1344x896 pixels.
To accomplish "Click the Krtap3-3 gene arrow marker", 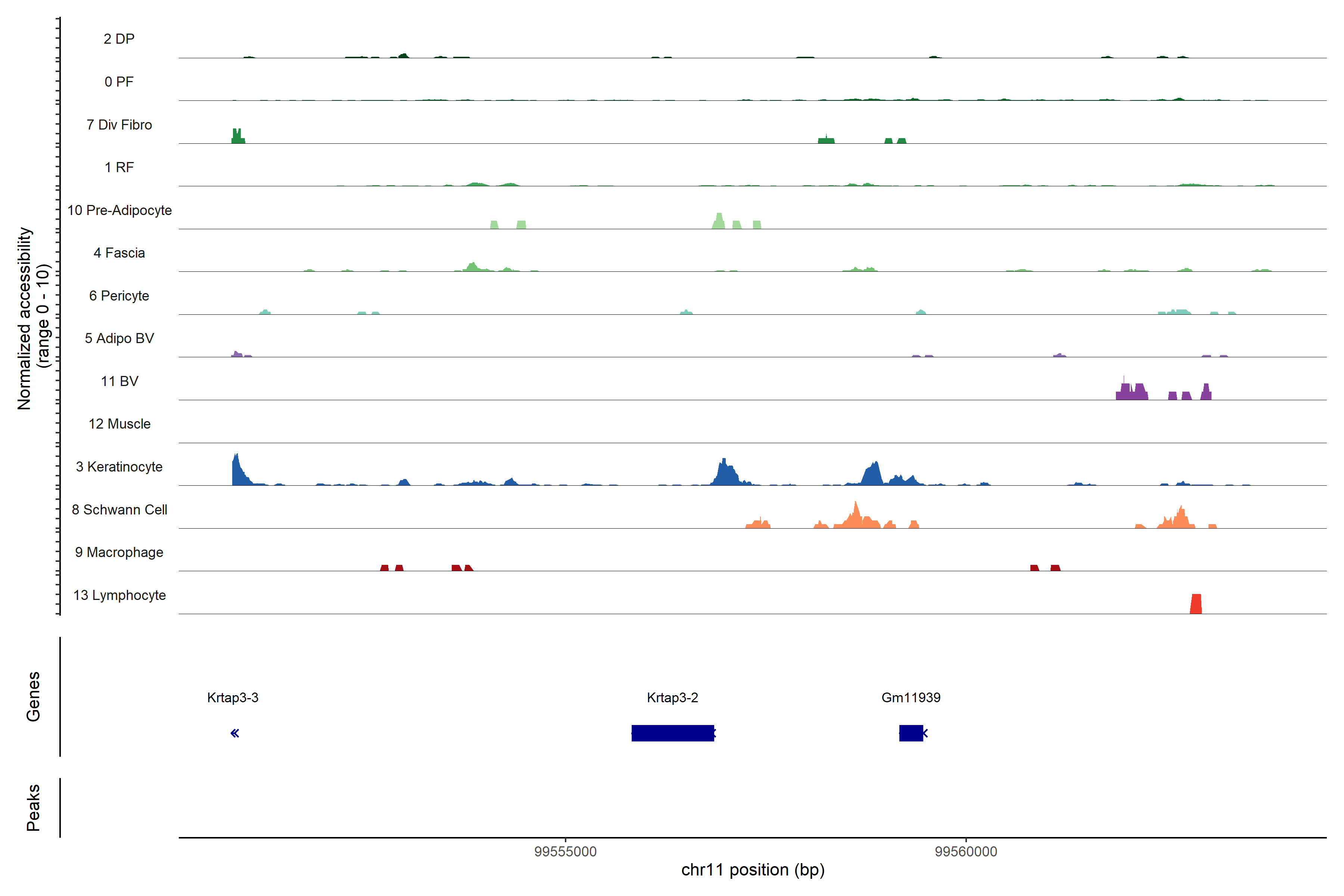I will 235,733.
